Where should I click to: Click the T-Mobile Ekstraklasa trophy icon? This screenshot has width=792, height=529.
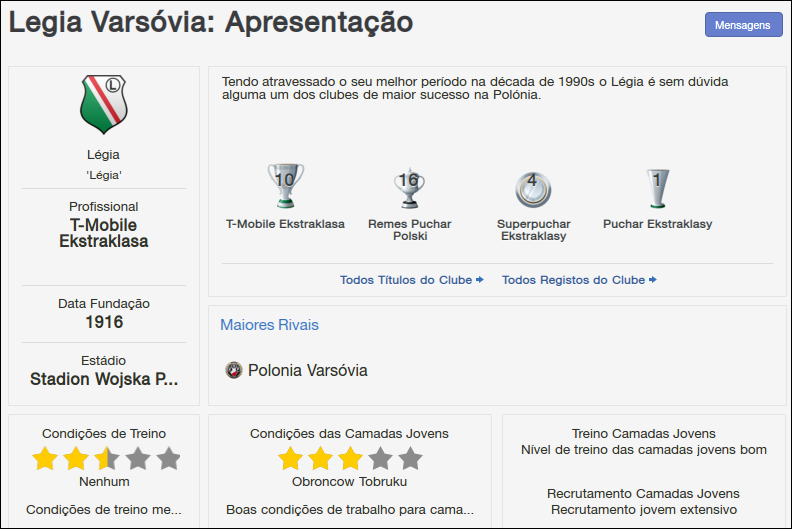285,185
